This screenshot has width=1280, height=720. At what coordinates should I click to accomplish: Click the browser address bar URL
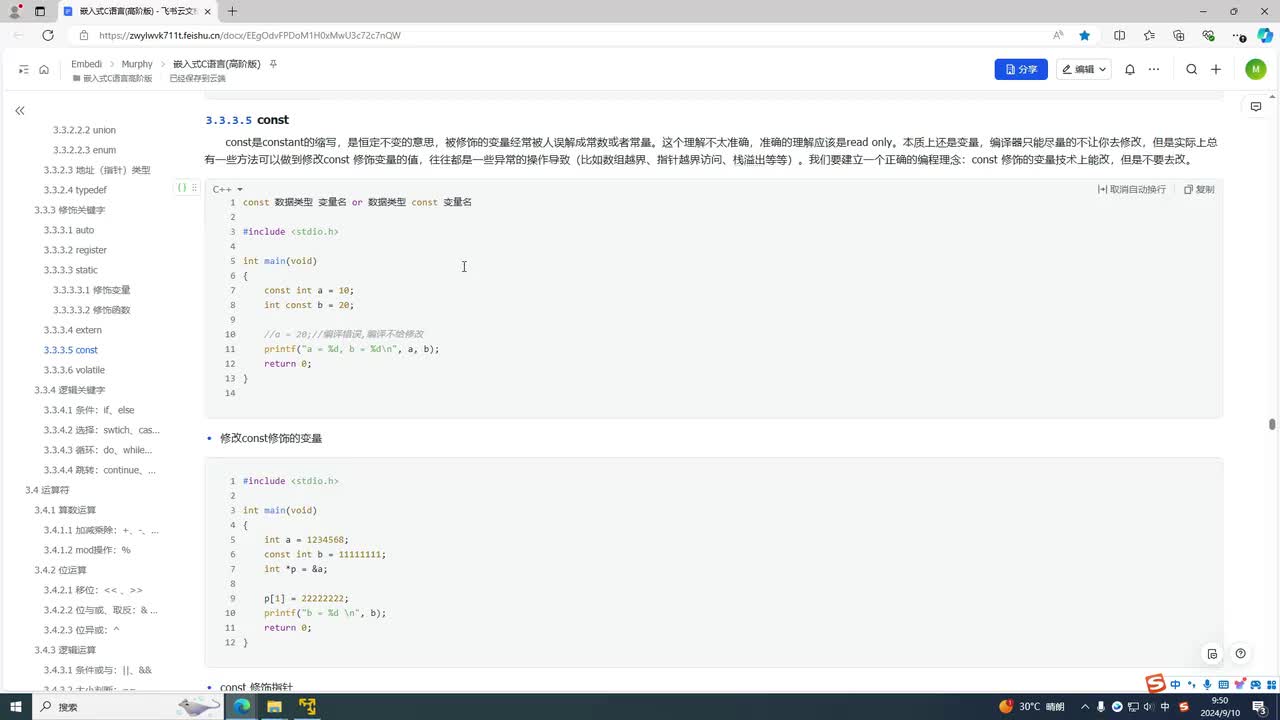coord(250,35)
